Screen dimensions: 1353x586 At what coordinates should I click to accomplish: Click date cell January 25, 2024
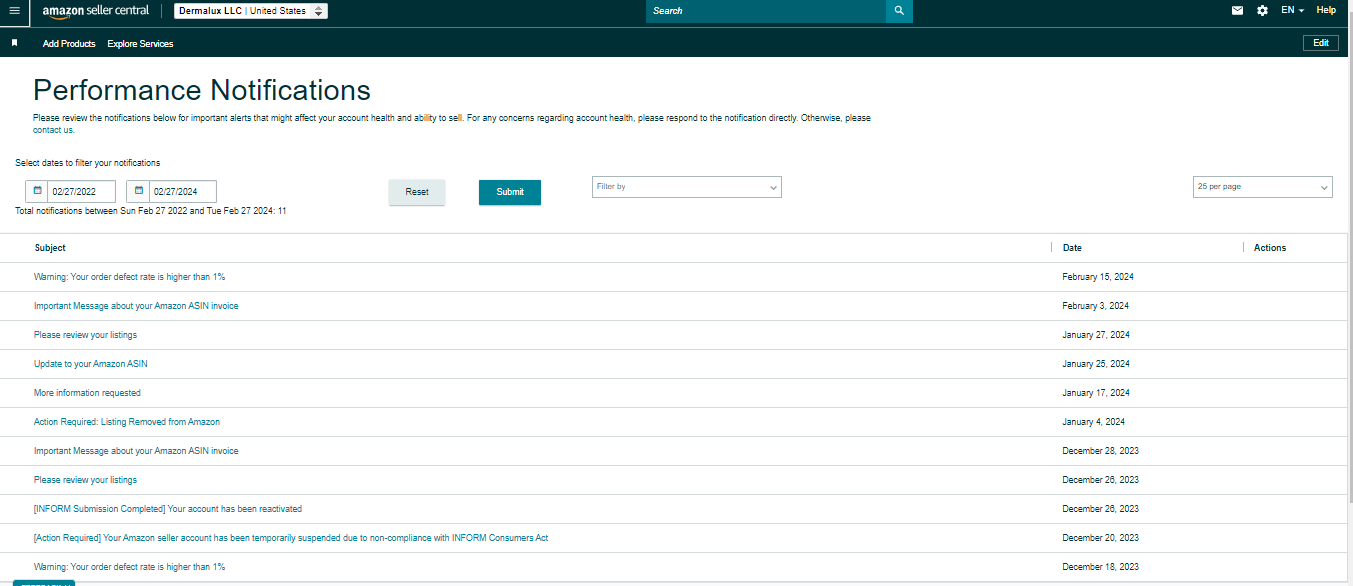[x=1096, y=364]
